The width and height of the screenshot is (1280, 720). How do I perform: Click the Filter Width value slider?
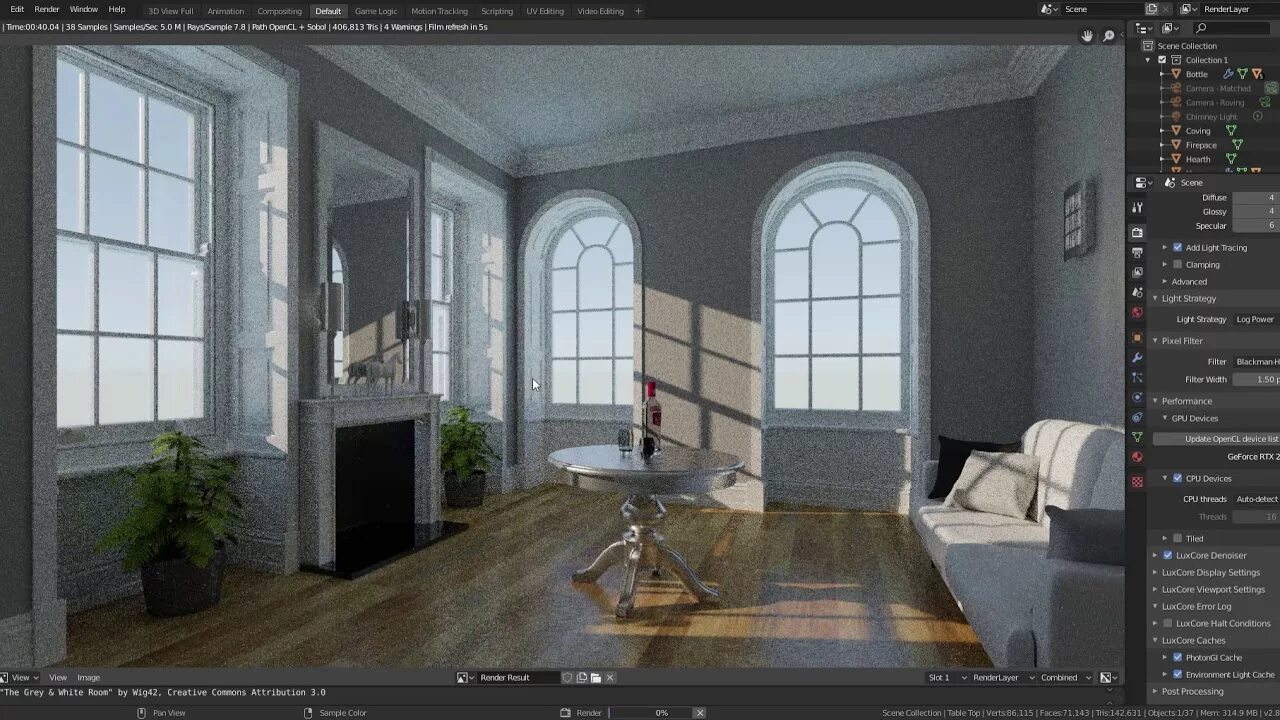(1256, 379)
